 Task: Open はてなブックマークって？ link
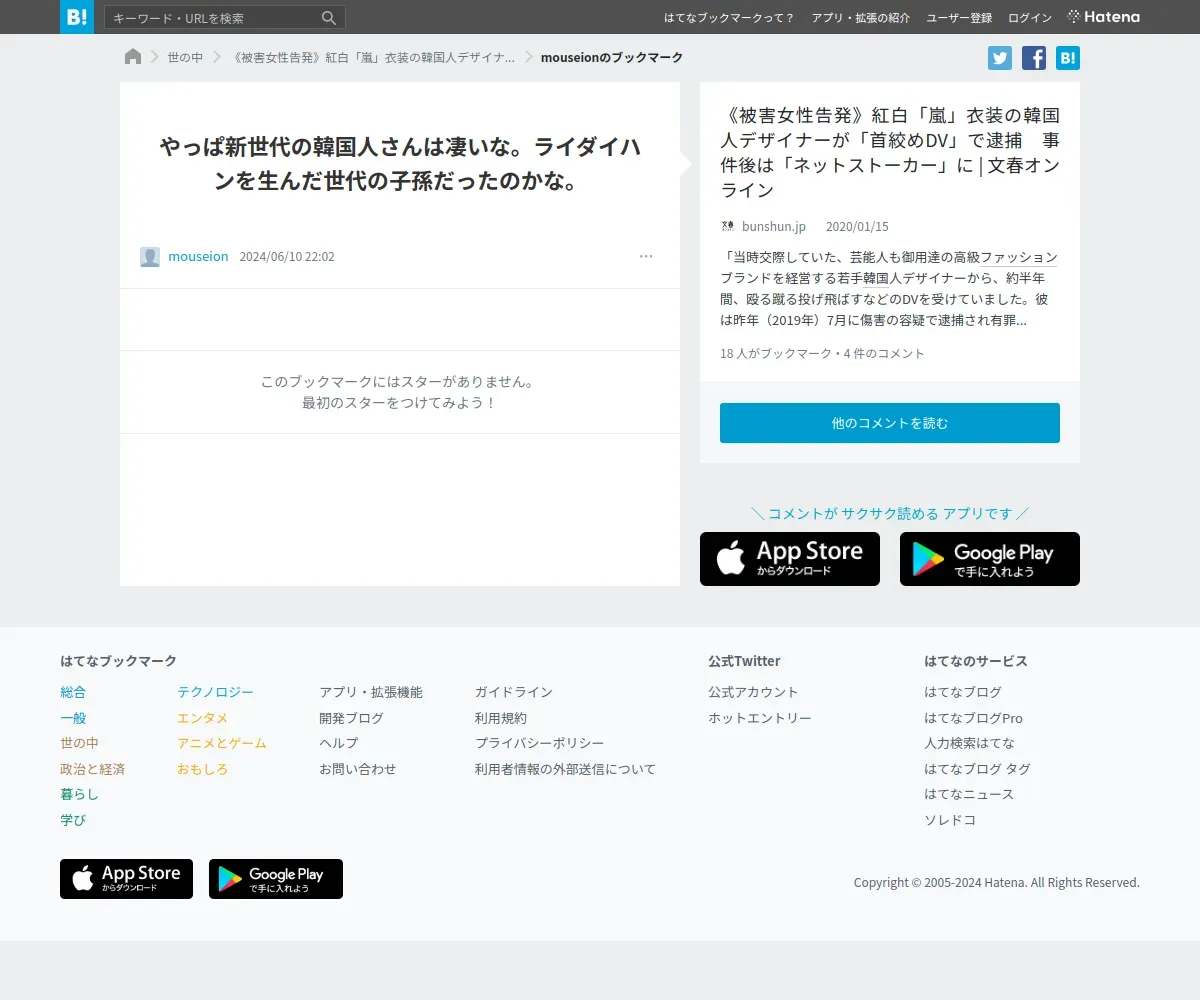[x=729, y=18]
